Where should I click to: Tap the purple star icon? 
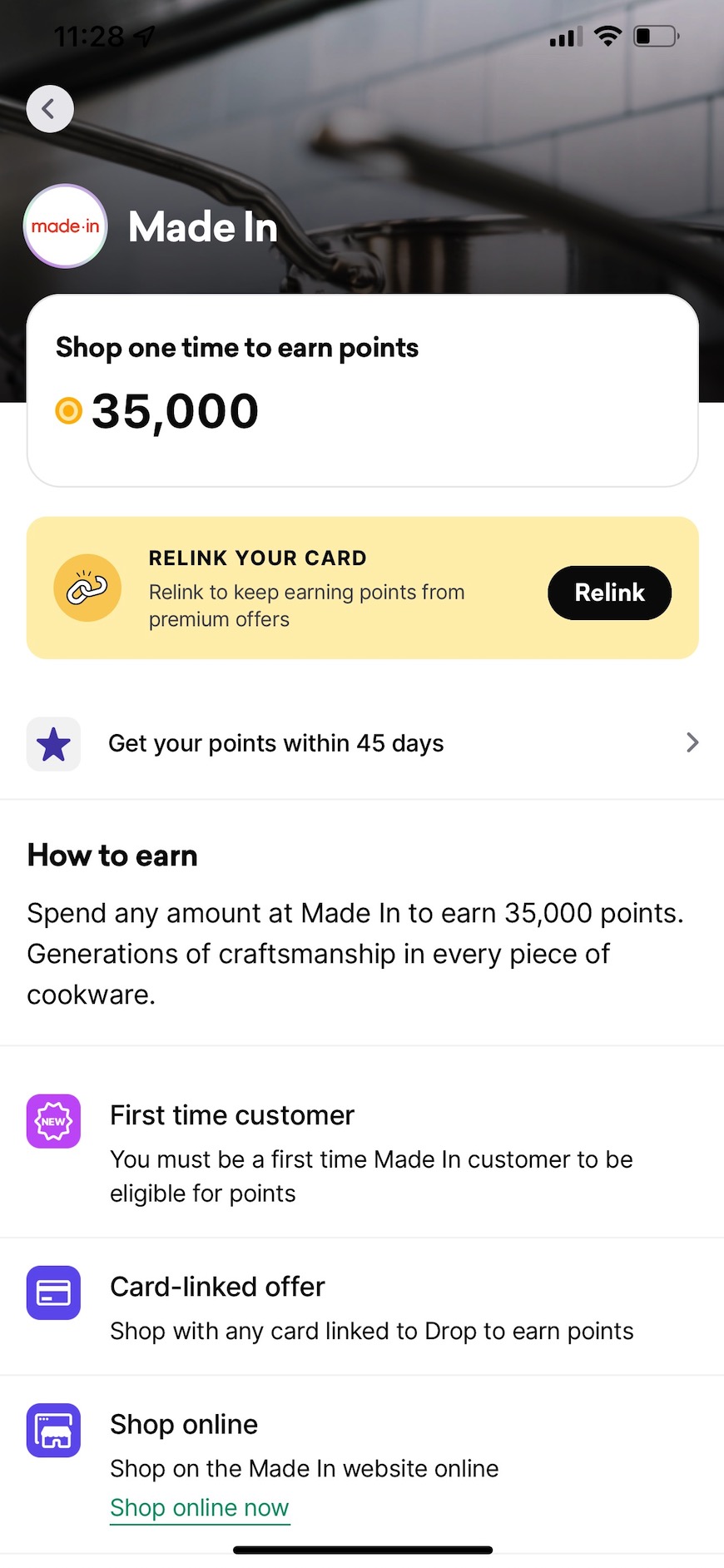(x=54, y=744)
